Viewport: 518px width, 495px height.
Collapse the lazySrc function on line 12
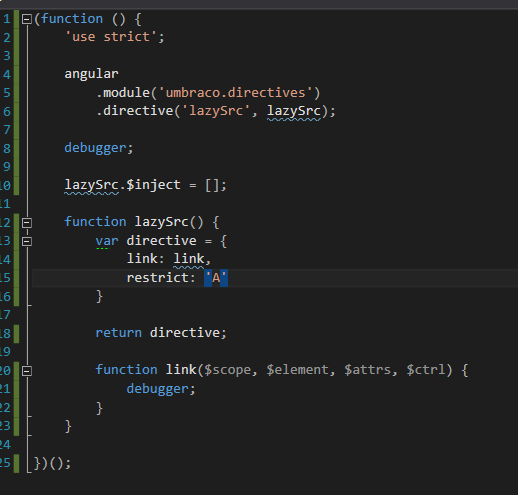tap(27, 223)
